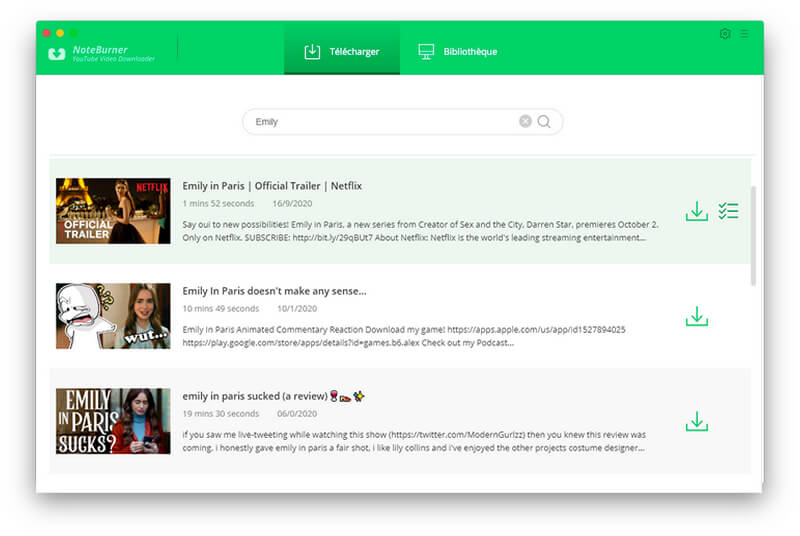Download 'Emily In Paris doesn't make any sense'
The image size is (800, 536).
696,316
